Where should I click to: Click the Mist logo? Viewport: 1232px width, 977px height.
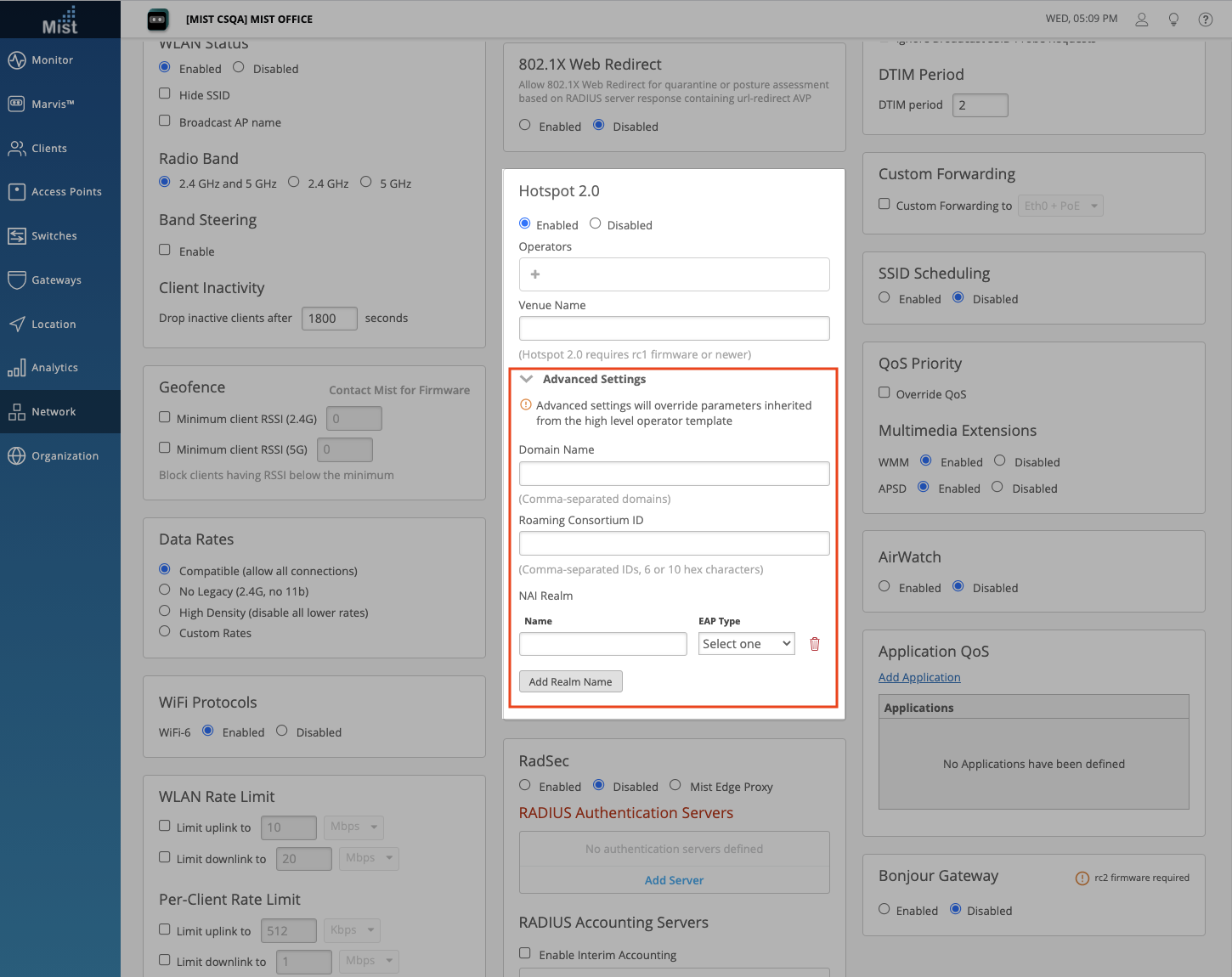59,20
